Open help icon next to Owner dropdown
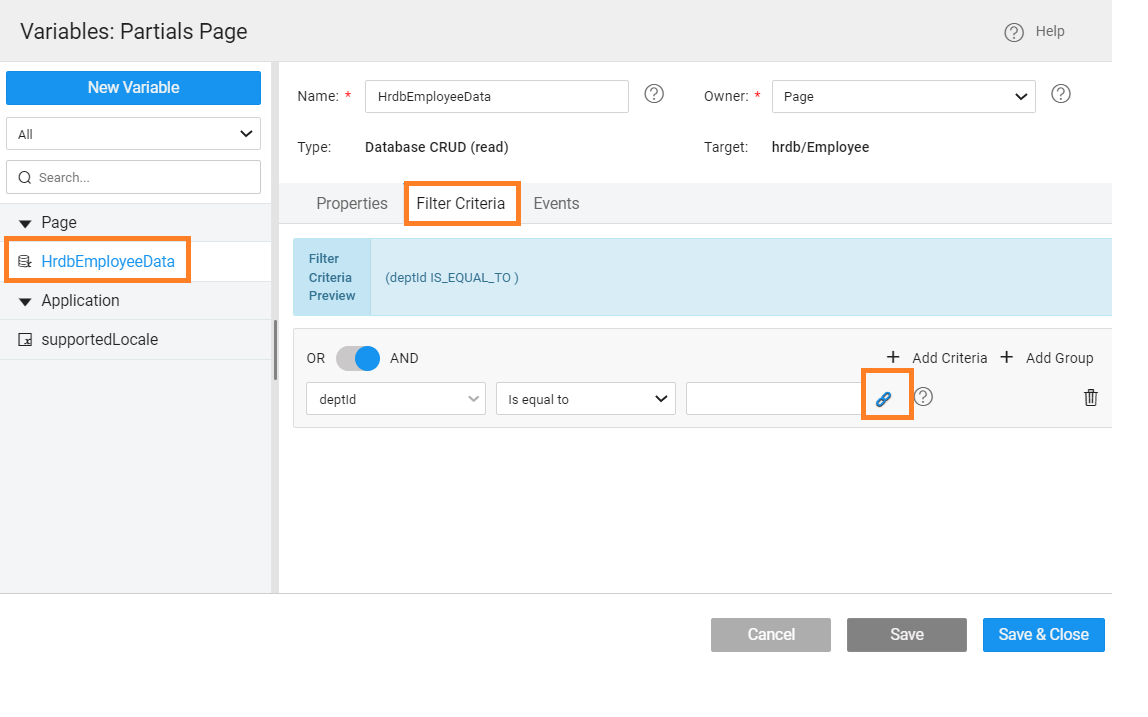The height and width of the screenshot is (717, 1148). 1061,94
